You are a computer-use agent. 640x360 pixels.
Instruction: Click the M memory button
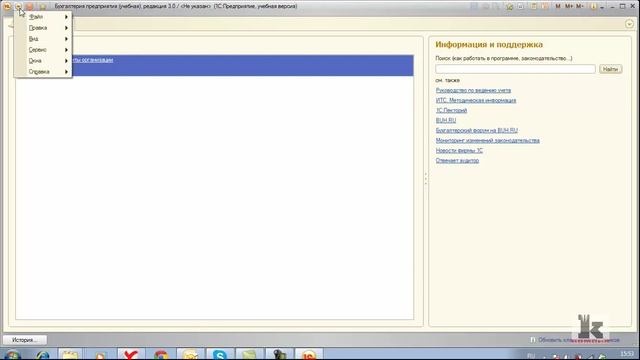[x=558, y=6]
